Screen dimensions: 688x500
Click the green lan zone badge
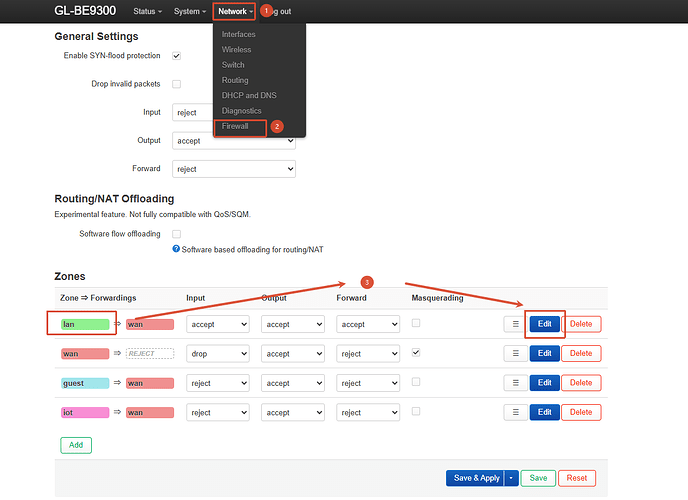(x=85, y=324)
